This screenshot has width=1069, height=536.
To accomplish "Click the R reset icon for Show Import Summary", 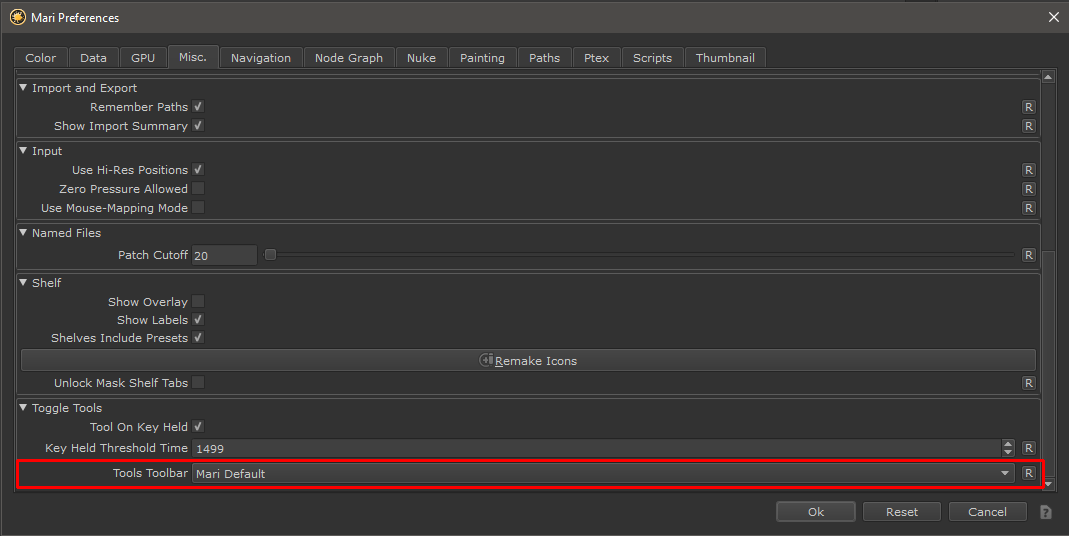I will tap(1028, 126).
